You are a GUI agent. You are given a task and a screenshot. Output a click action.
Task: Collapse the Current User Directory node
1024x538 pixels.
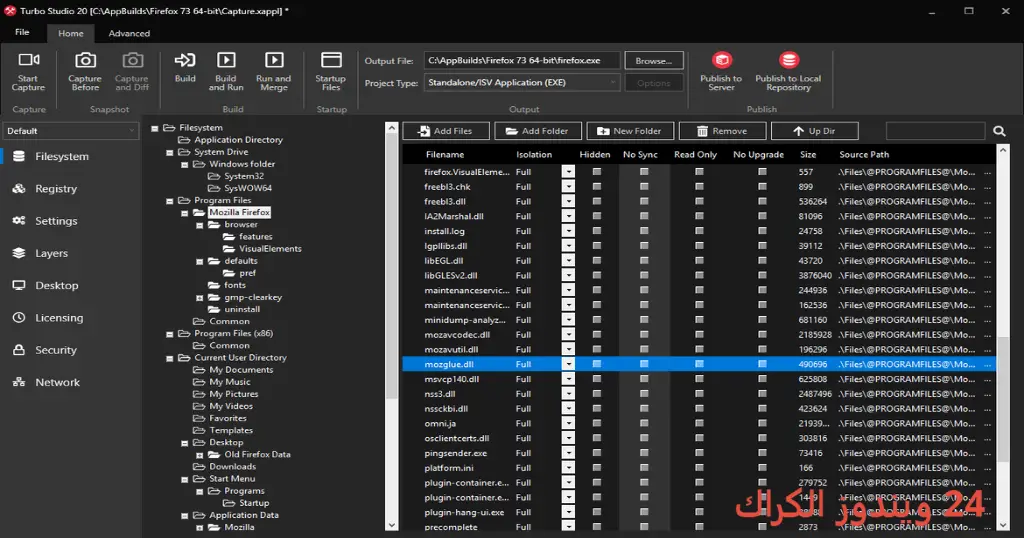(169, 358)
